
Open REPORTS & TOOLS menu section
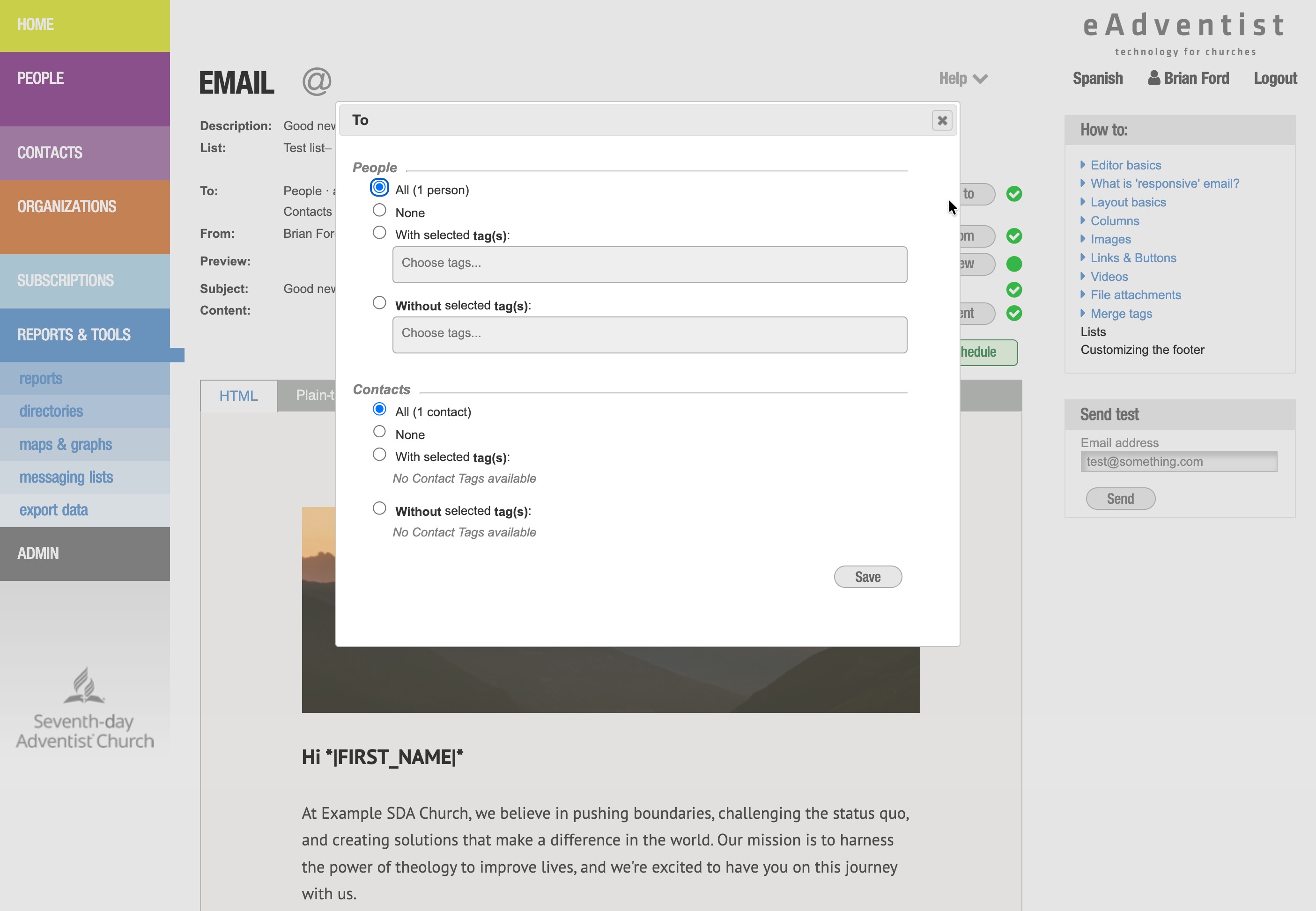tap(74, 335)
